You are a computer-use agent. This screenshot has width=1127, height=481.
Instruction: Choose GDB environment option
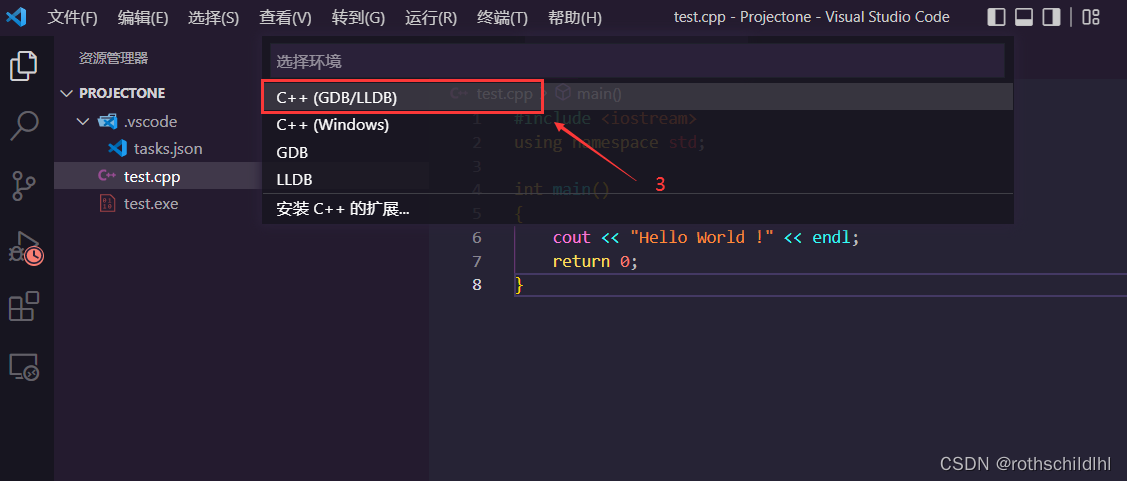click(638, 152)
